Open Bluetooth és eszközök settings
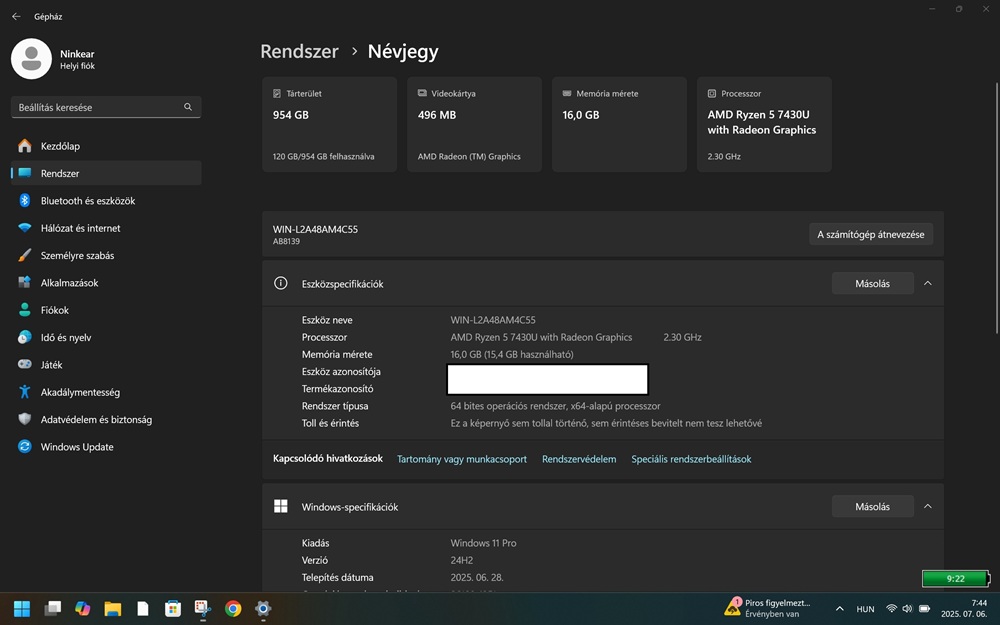 [87, 201]
